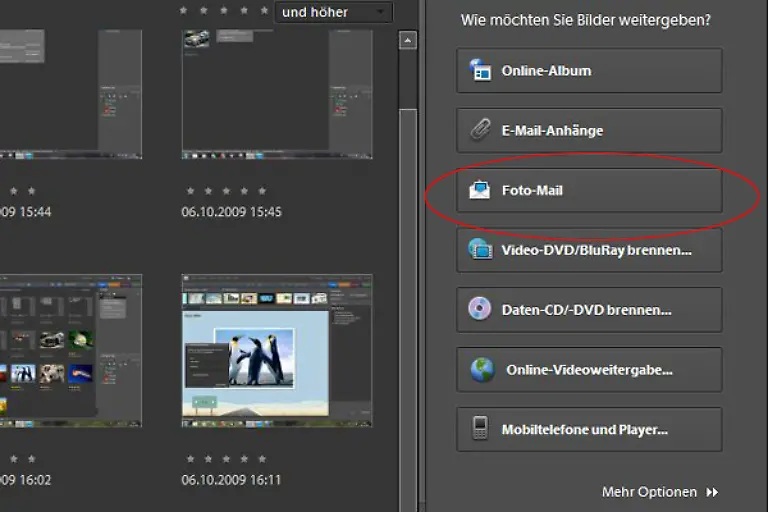Set the top rating filter to one star

click(x=182, y=10)
